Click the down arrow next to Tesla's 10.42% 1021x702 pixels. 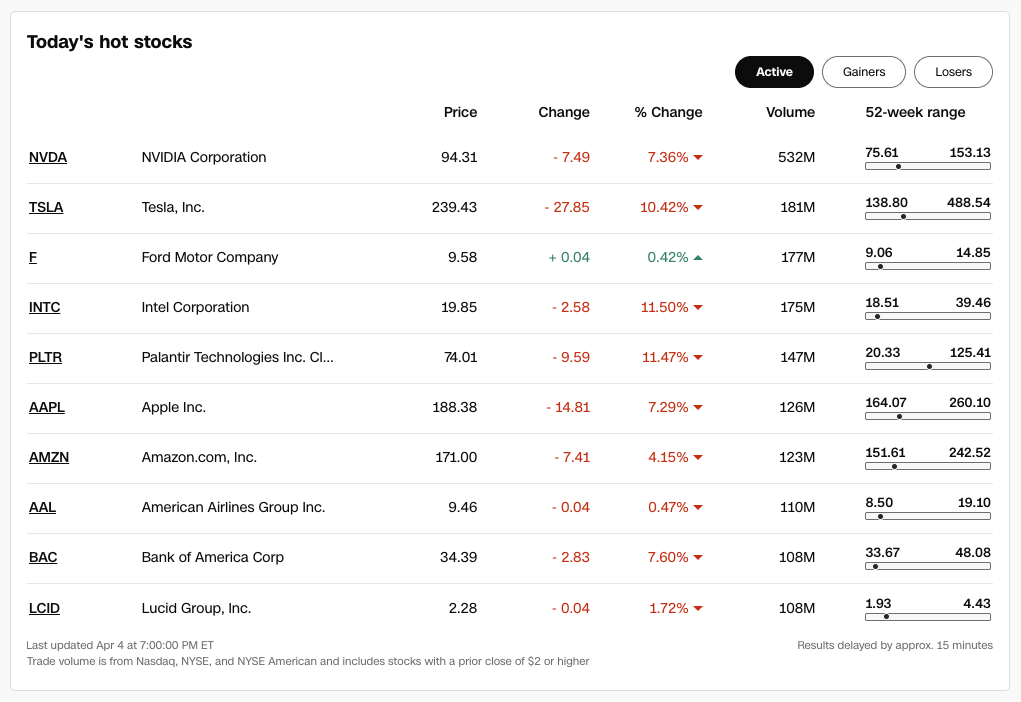pyautogui.click(x=698, y=208)
